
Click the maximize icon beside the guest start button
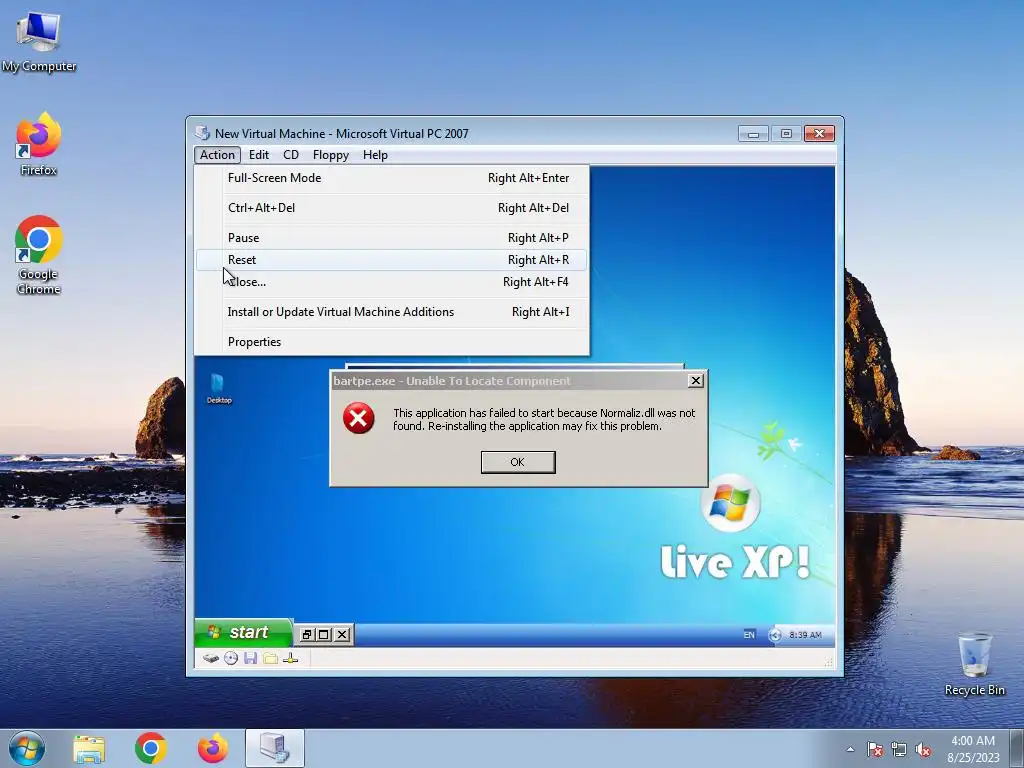324,634
